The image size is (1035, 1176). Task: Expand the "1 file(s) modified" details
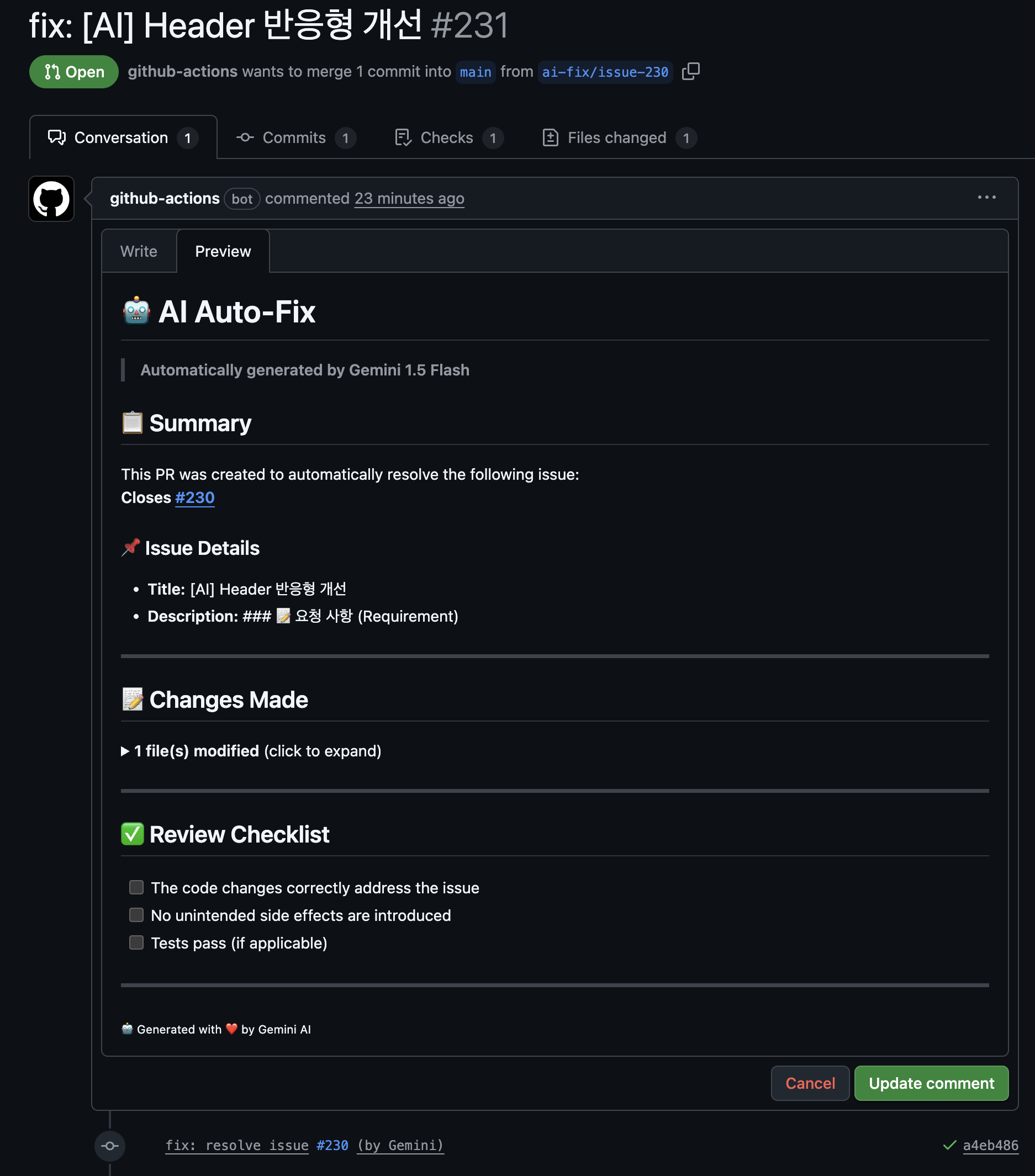click(x=125, y=751)
